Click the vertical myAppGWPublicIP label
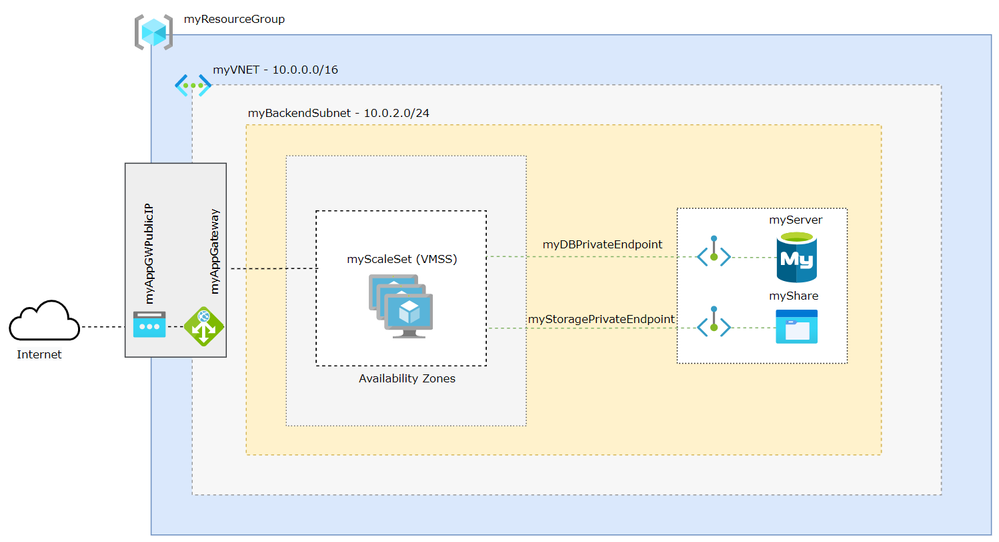This screenshot has width=999, height=542. (148, 253)
